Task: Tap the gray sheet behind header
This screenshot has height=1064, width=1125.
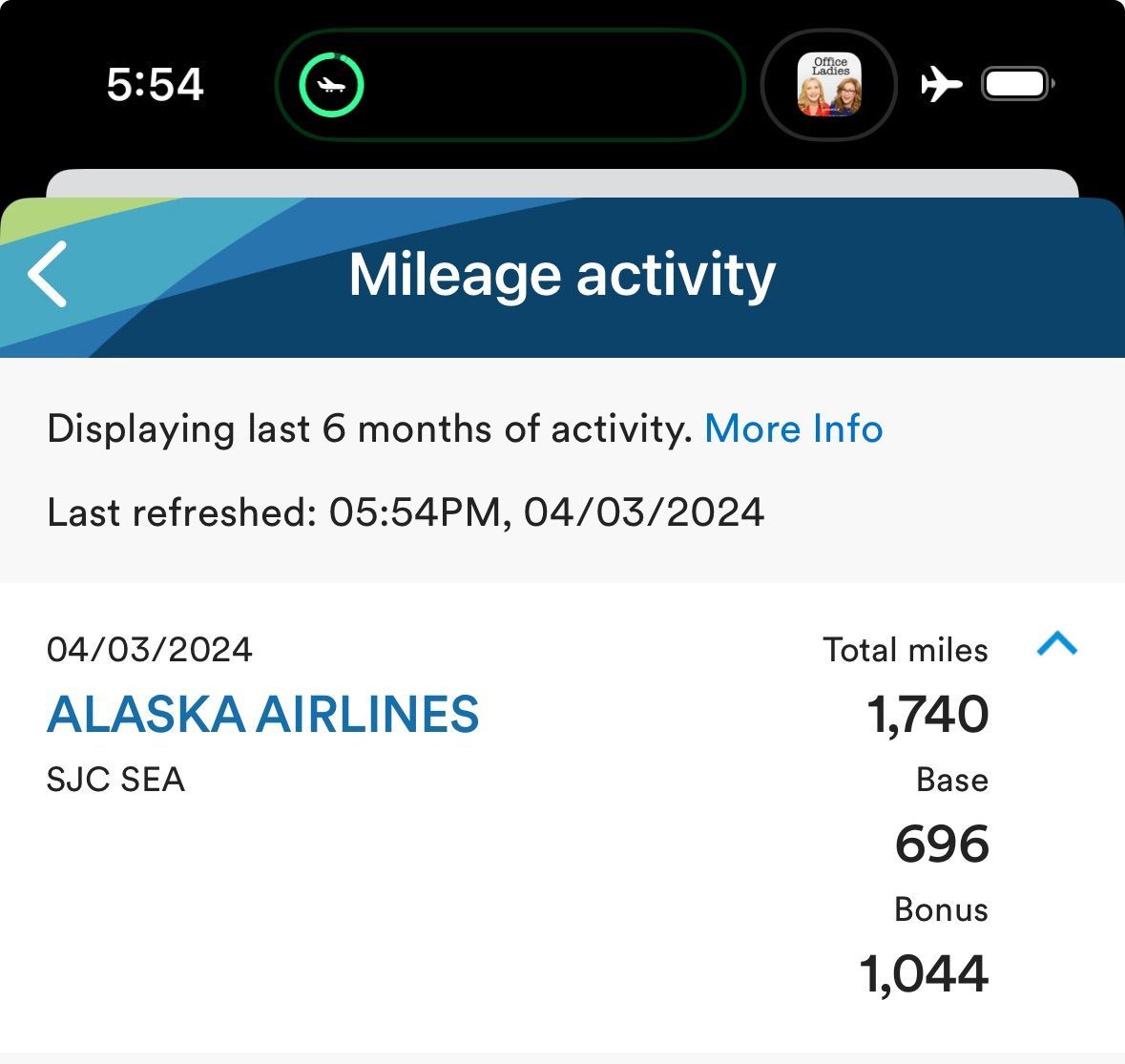Action: click(562, 181)
